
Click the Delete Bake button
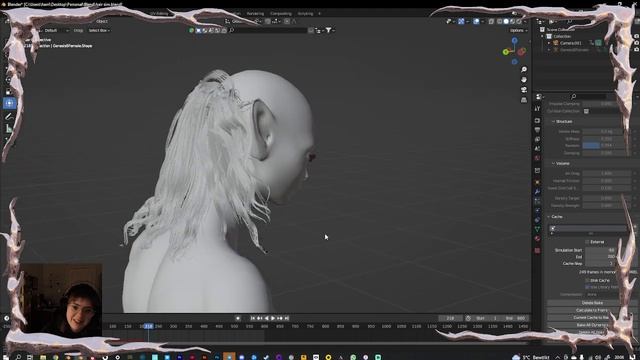(592, 303)
